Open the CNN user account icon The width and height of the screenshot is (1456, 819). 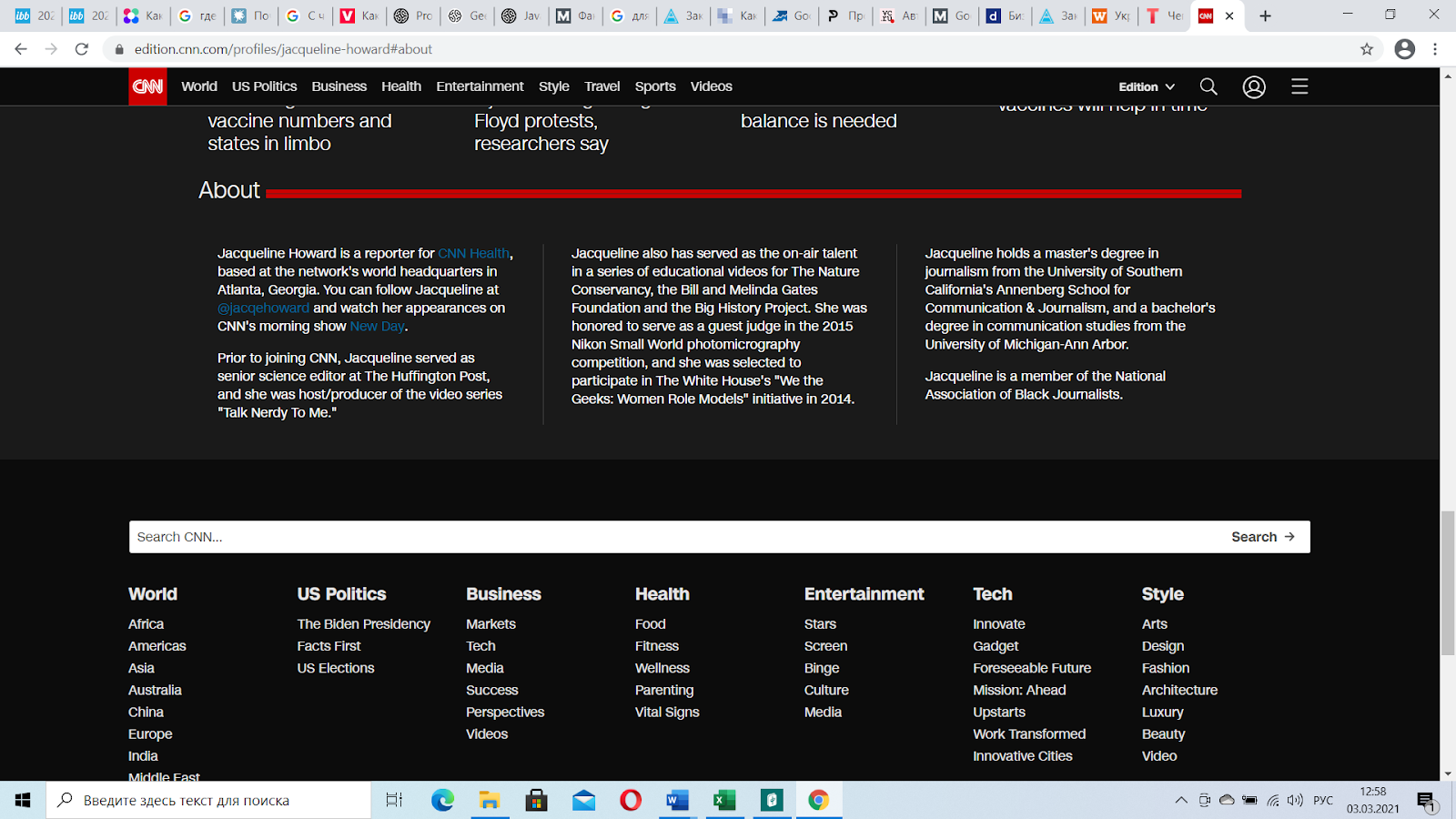[1254, 86]
